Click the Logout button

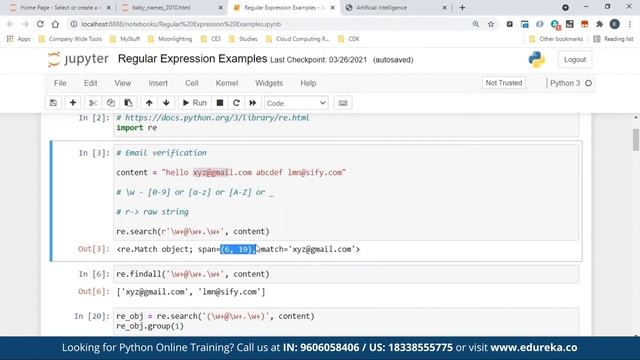click(x=575, y=60)
